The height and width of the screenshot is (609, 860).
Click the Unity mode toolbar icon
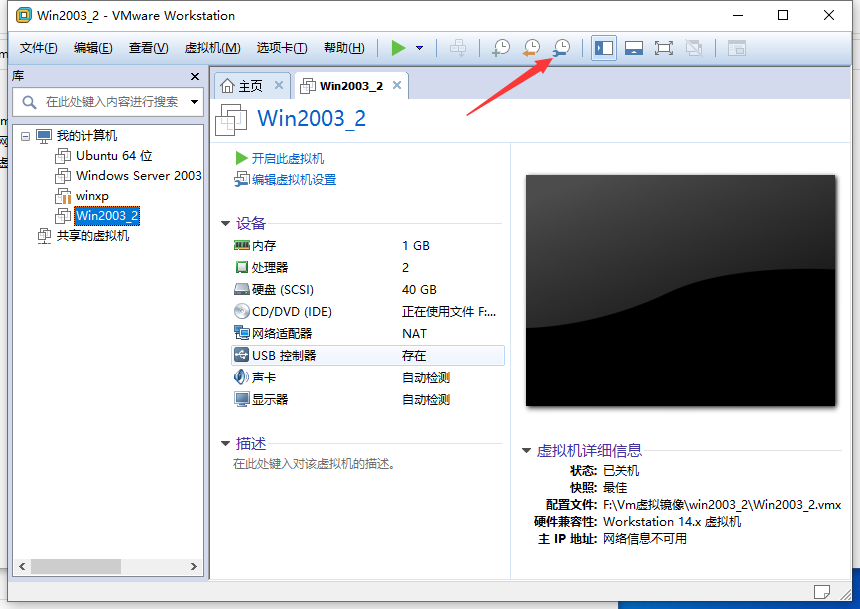pyautogui.click(x=694, y=48)
